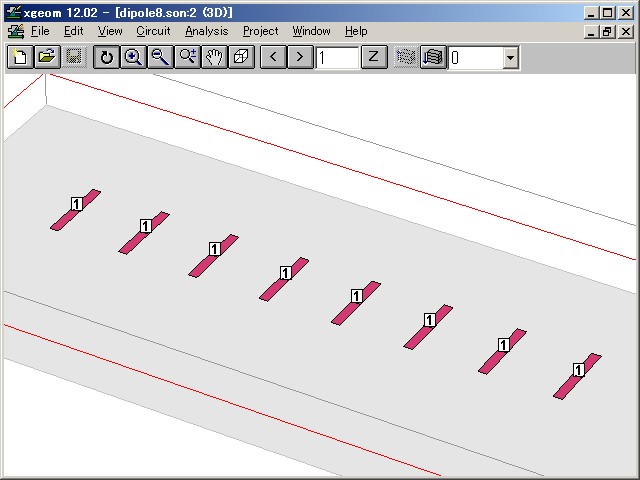Click port 1 label on fifth dipole
The image size is (640, 480).
(357, 296)
